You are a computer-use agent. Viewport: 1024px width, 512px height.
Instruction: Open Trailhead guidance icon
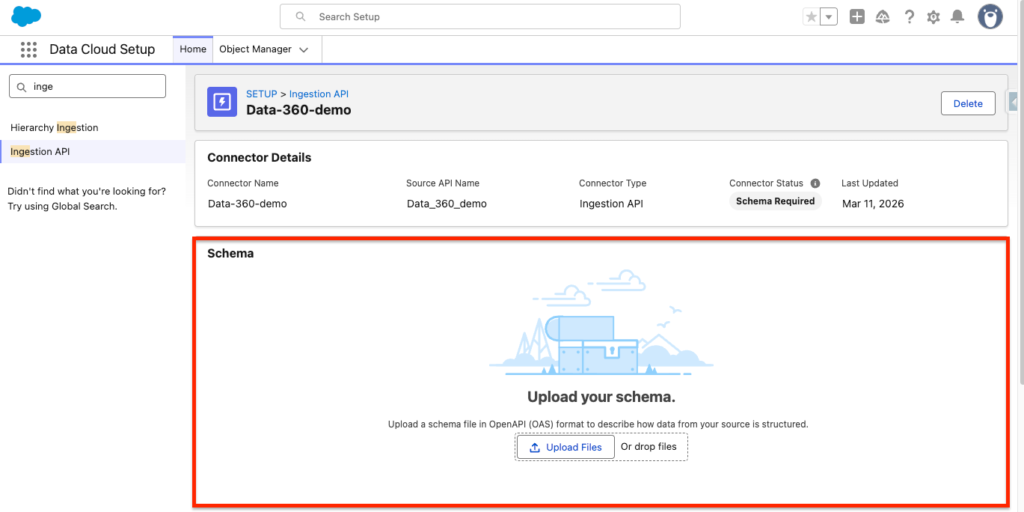pyautogui.click(x=882, y=17)
